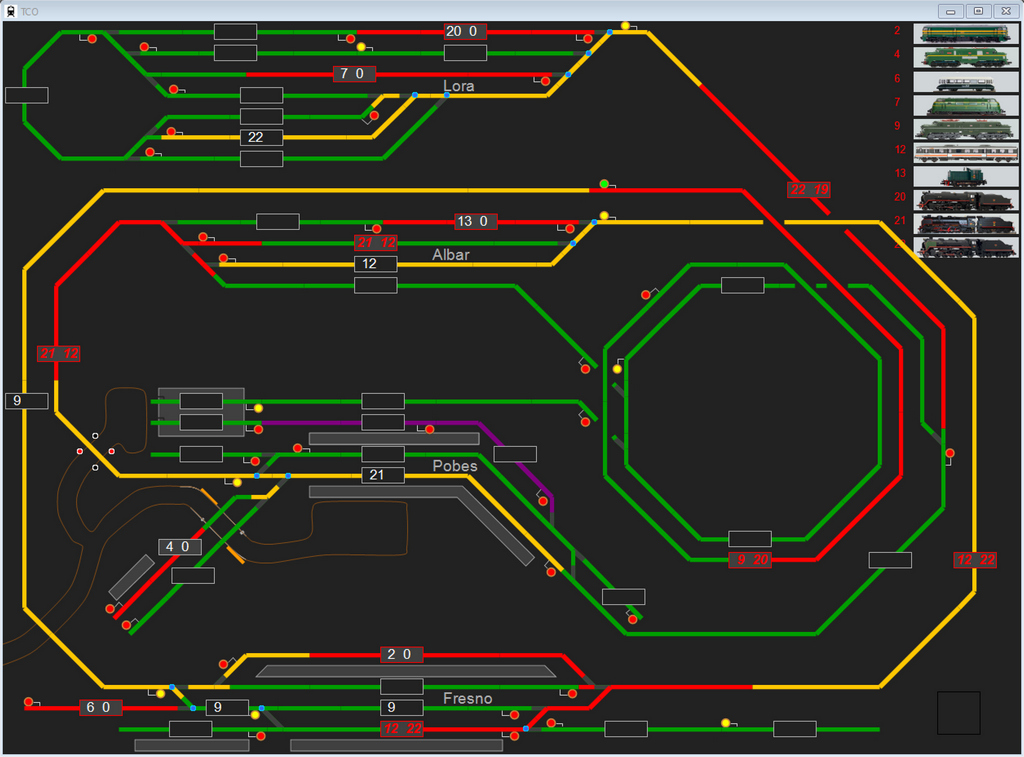Toggle the green signal above Albar station
This screenshot has width=1024, height=757.
point(604,183)
